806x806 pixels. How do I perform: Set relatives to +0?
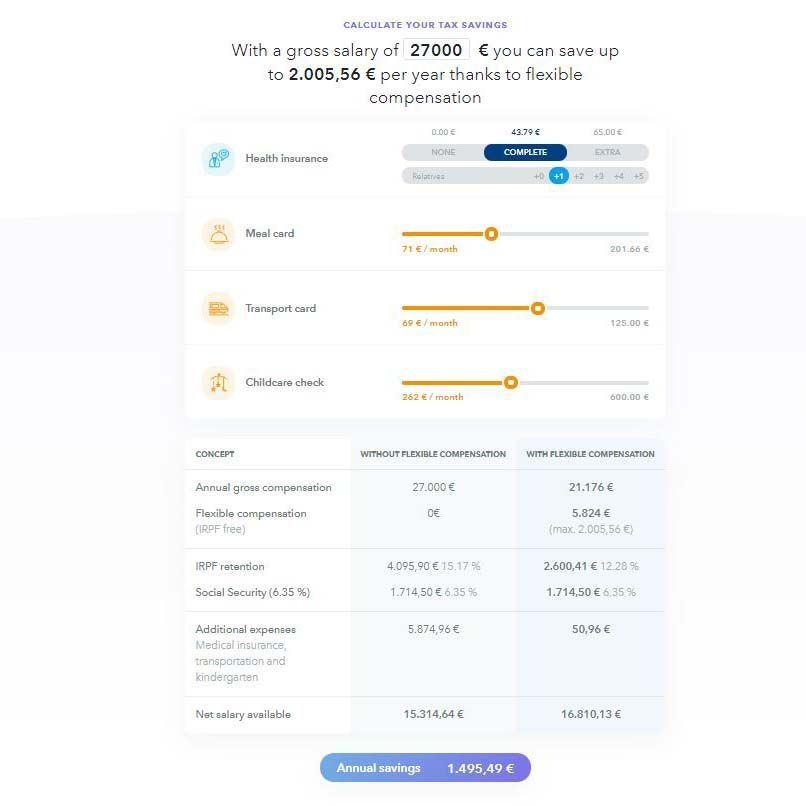coord(539,176)
